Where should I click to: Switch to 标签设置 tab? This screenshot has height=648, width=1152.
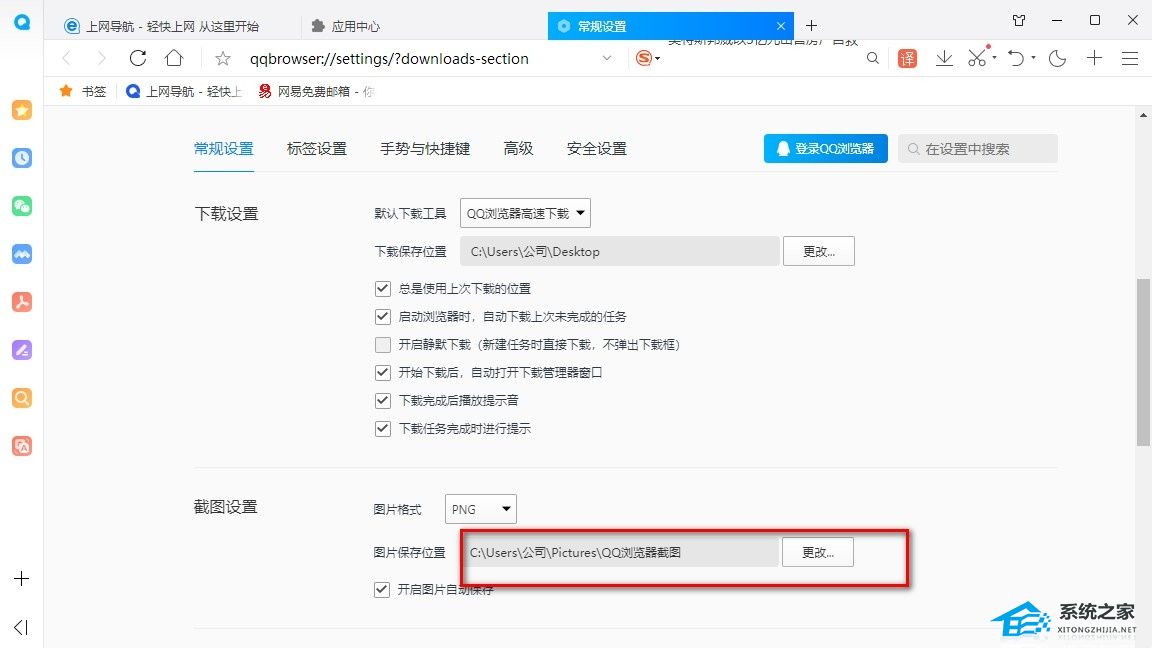point(317,148)
